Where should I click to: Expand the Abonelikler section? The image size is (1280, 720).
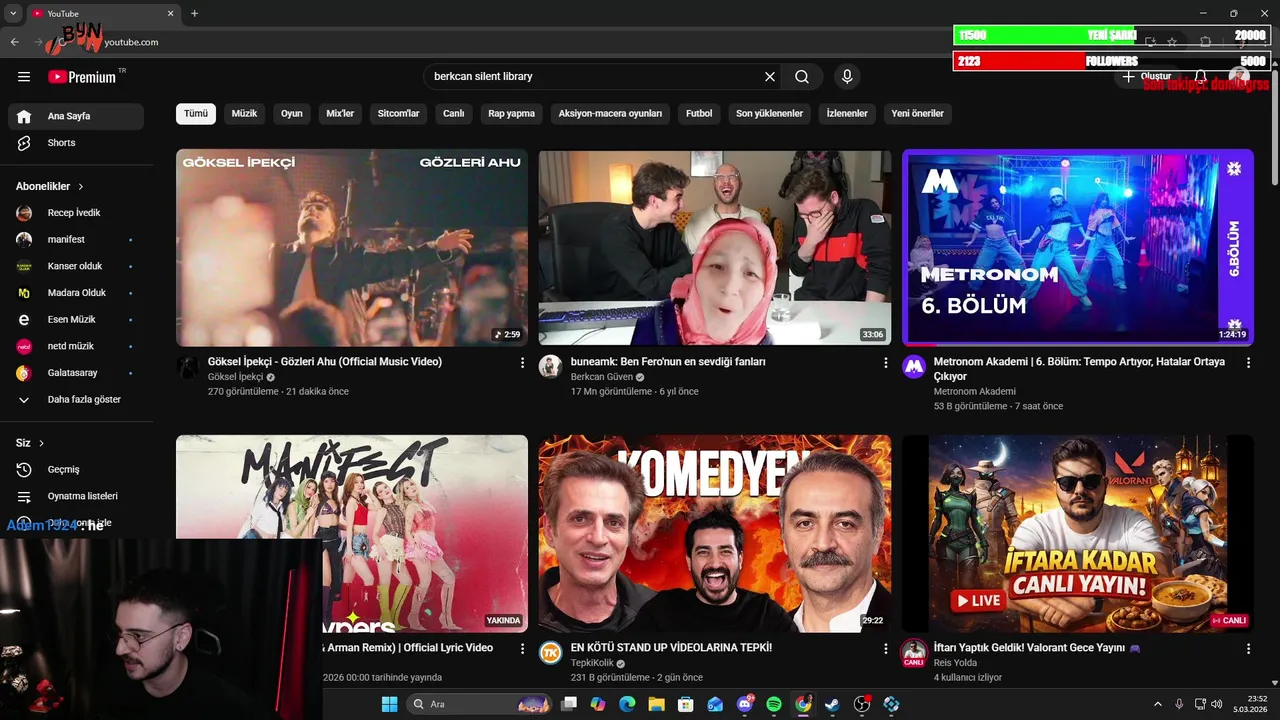click(50, 186)
